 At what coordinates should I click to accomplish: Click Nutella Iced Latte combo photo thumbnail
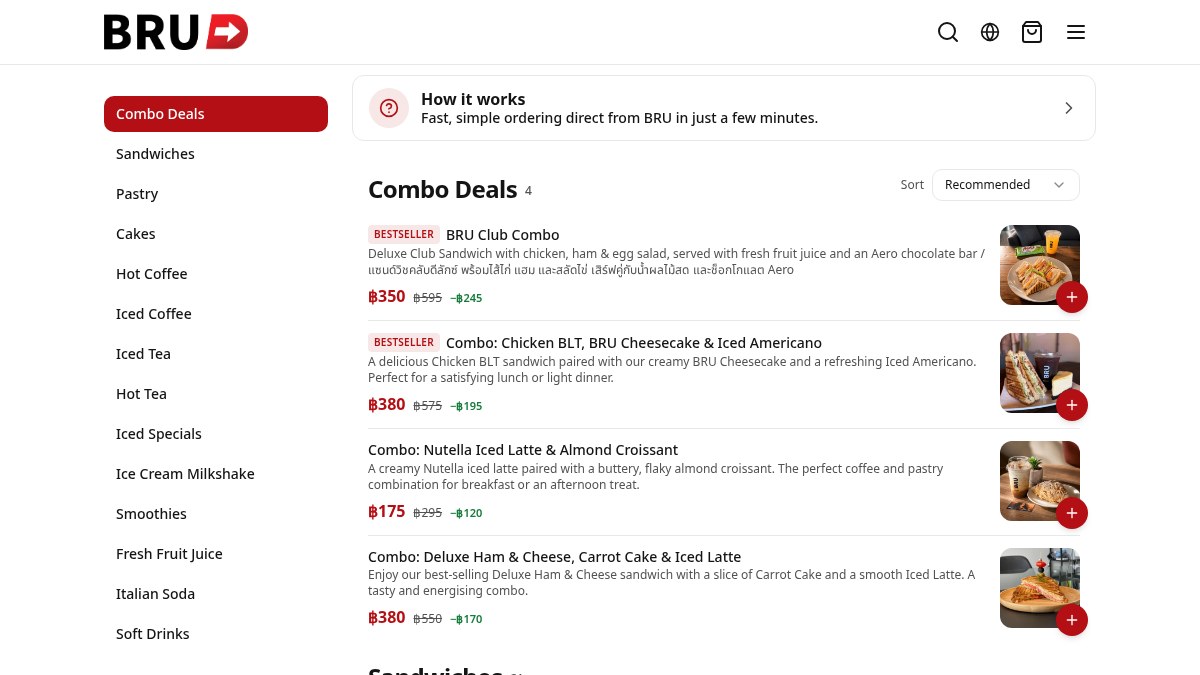(x=1040, y=481)
